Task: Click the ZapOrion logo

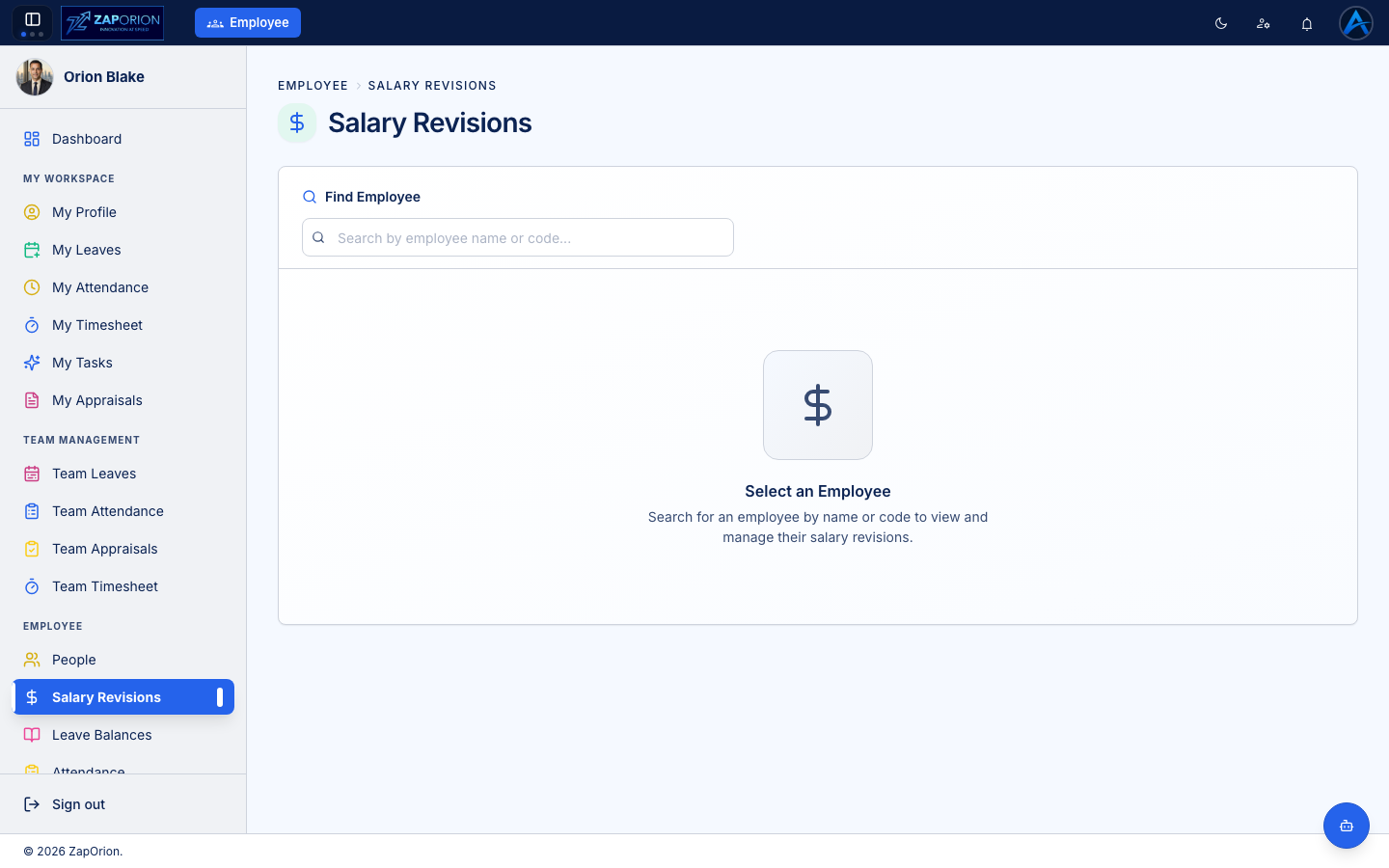Action: pyautogui.click(x=112, y=23)
